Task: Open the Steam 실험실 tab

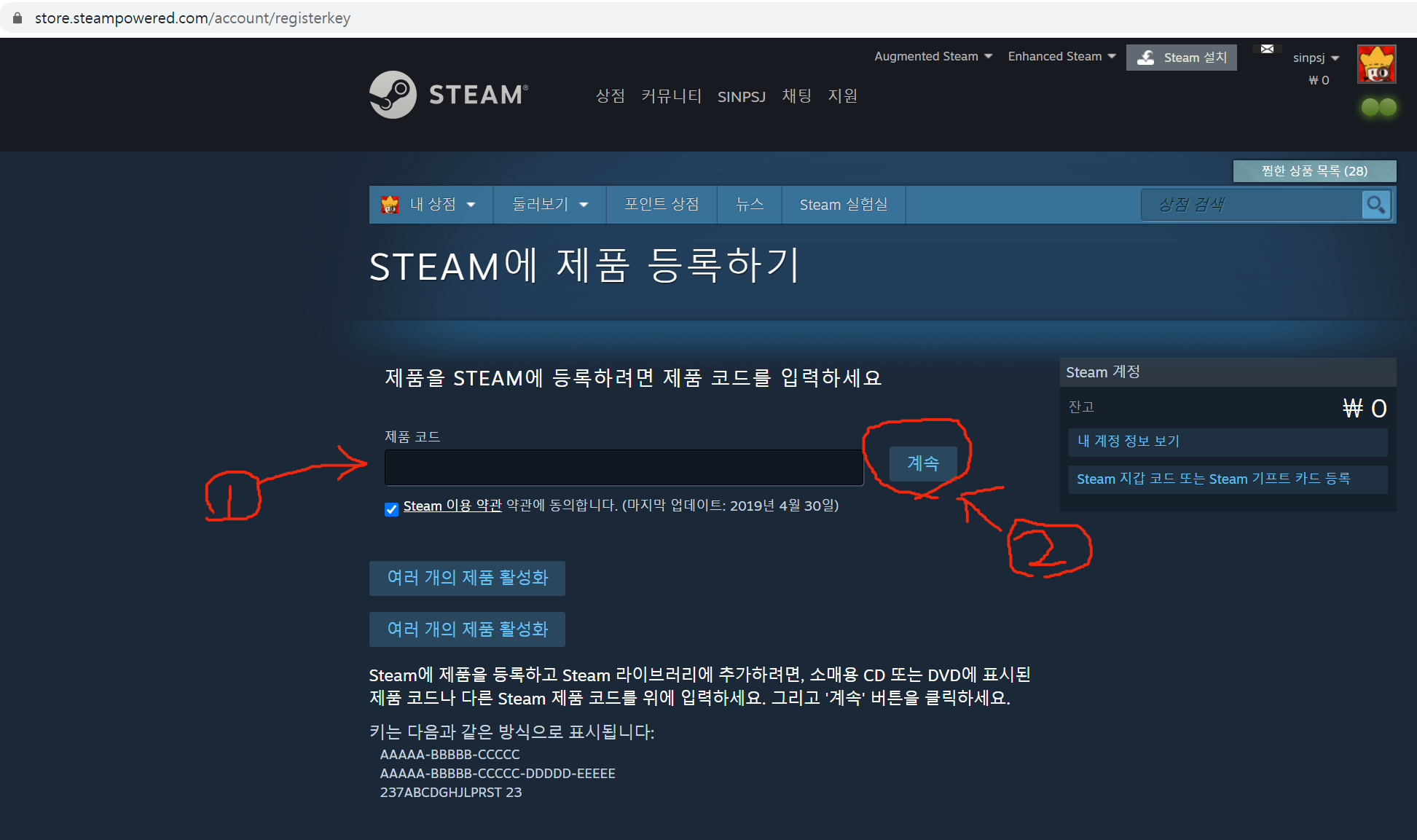Action: tap(843, 205)
